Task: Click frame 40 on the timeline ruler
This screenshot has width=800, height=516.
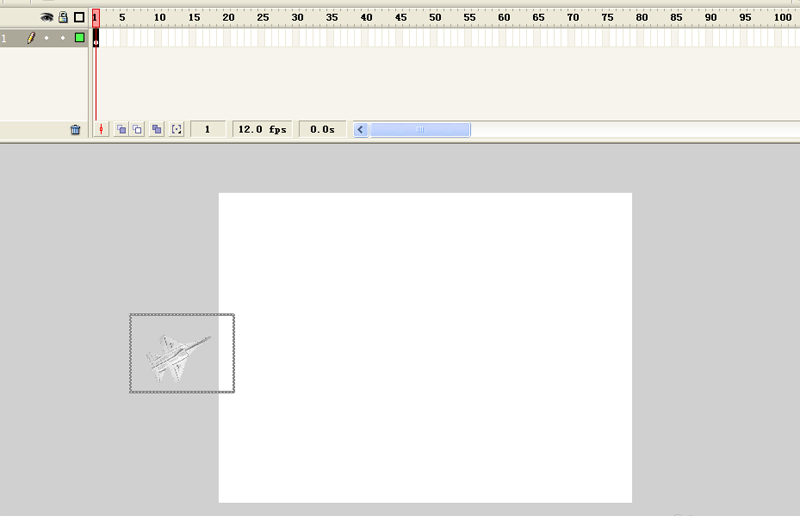Action: (x=366, y=17)
